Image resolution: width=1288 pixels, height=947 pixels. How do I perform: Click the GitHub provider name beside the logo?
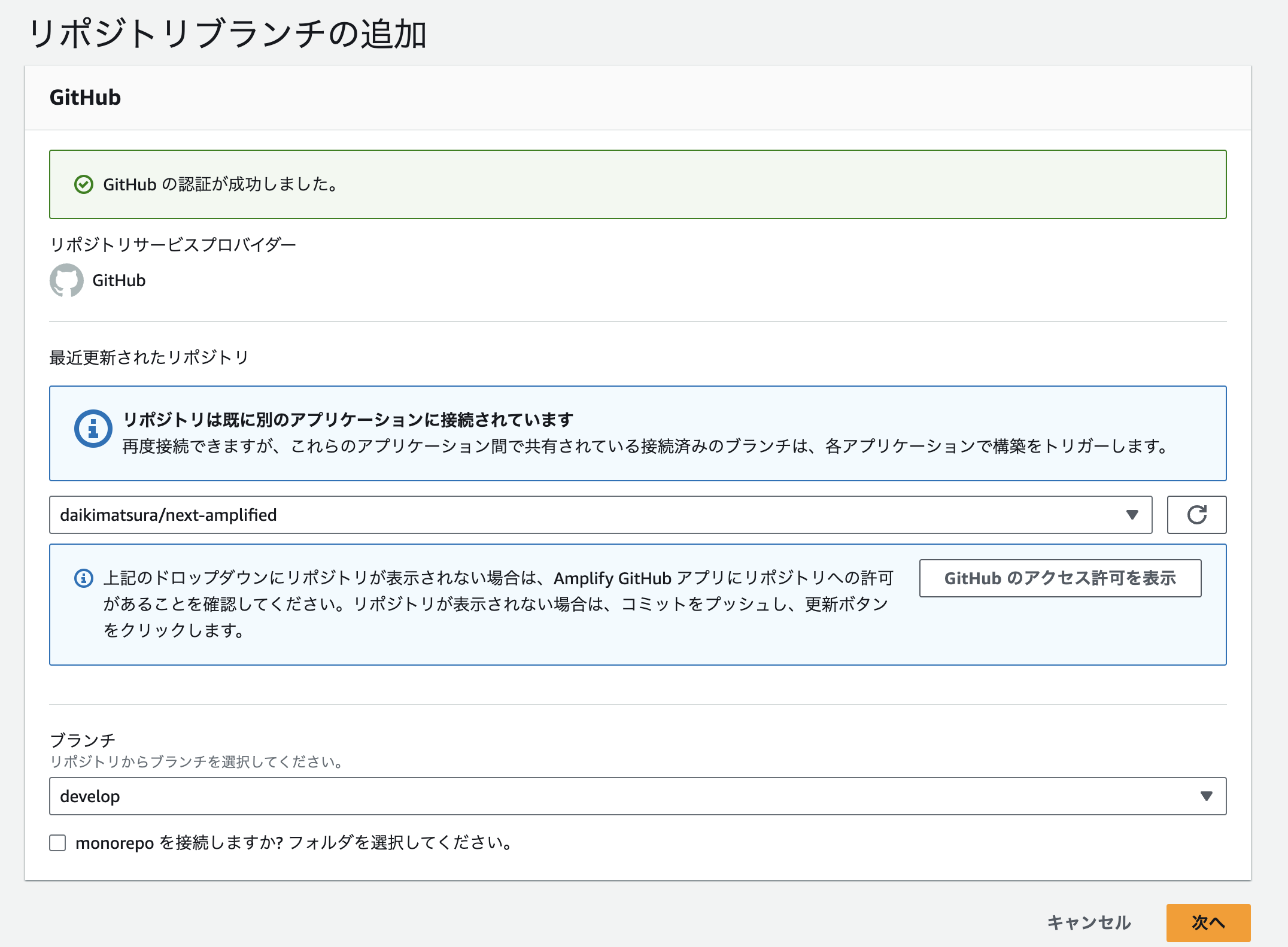pos(119,280)
